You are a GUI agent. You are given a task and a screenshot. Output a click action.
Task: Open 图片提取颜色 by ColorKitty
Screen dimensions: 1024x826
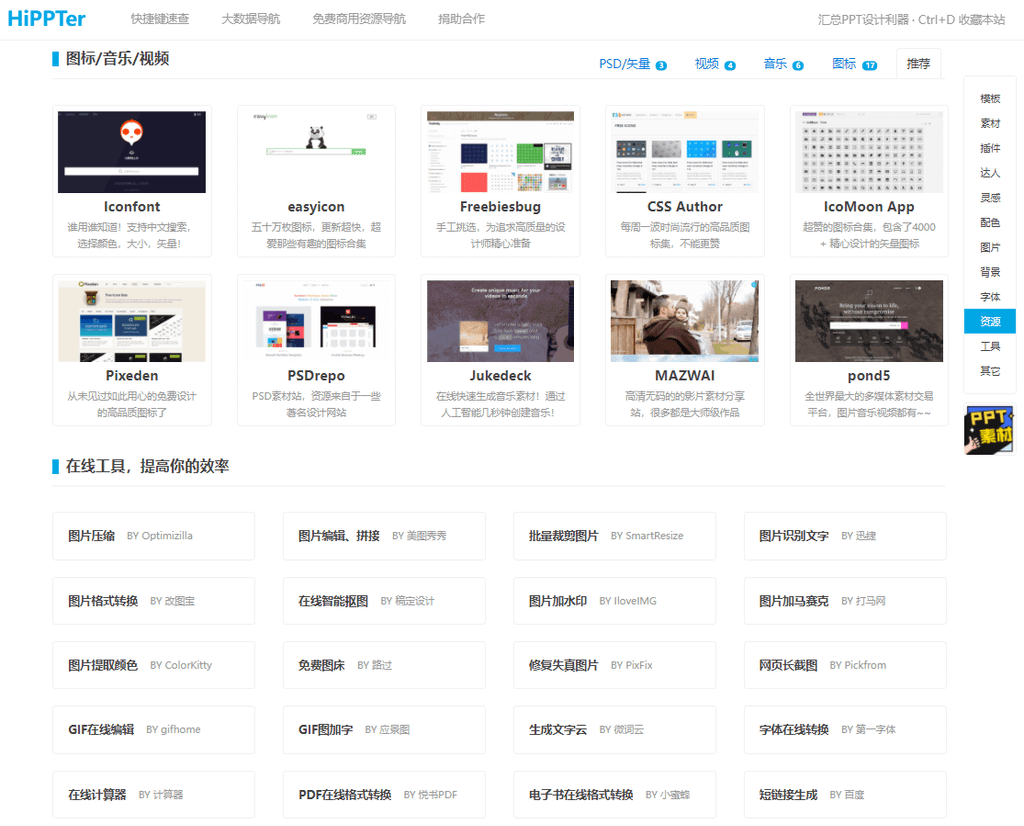pos(153,665)
